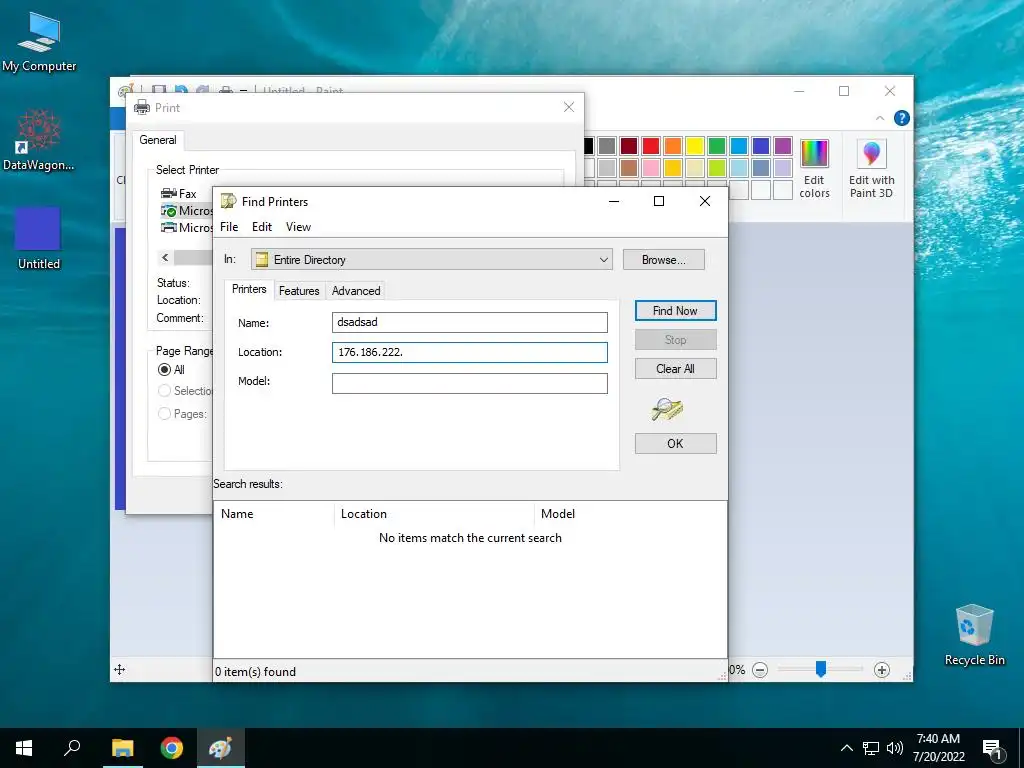Open taskbar search magnifier
This screenshot has height=768, width=1024.
pos(72,748)
